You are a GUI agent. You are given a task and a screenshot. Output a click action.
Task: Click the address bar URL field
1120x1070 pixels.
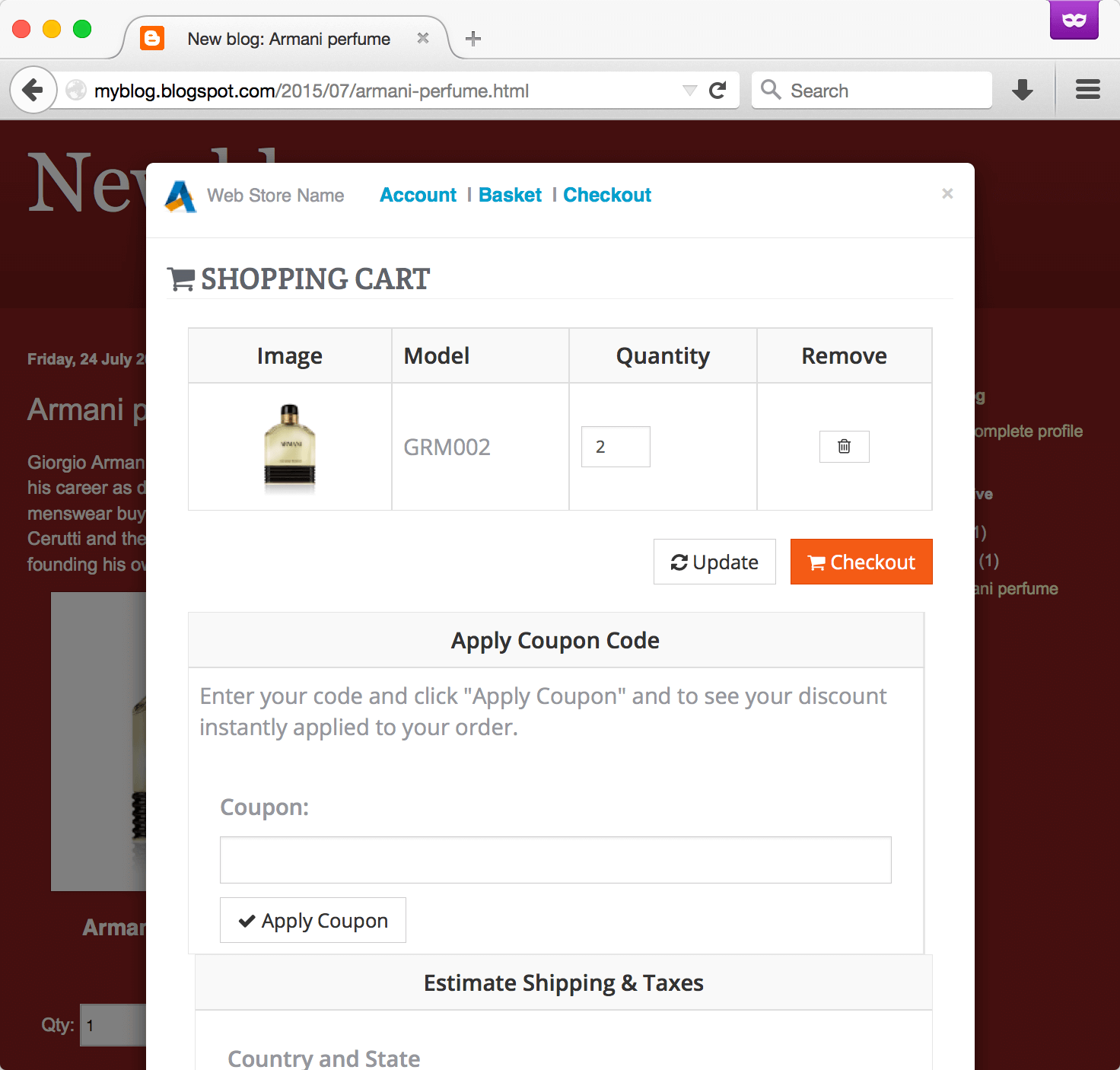point(394,91)
